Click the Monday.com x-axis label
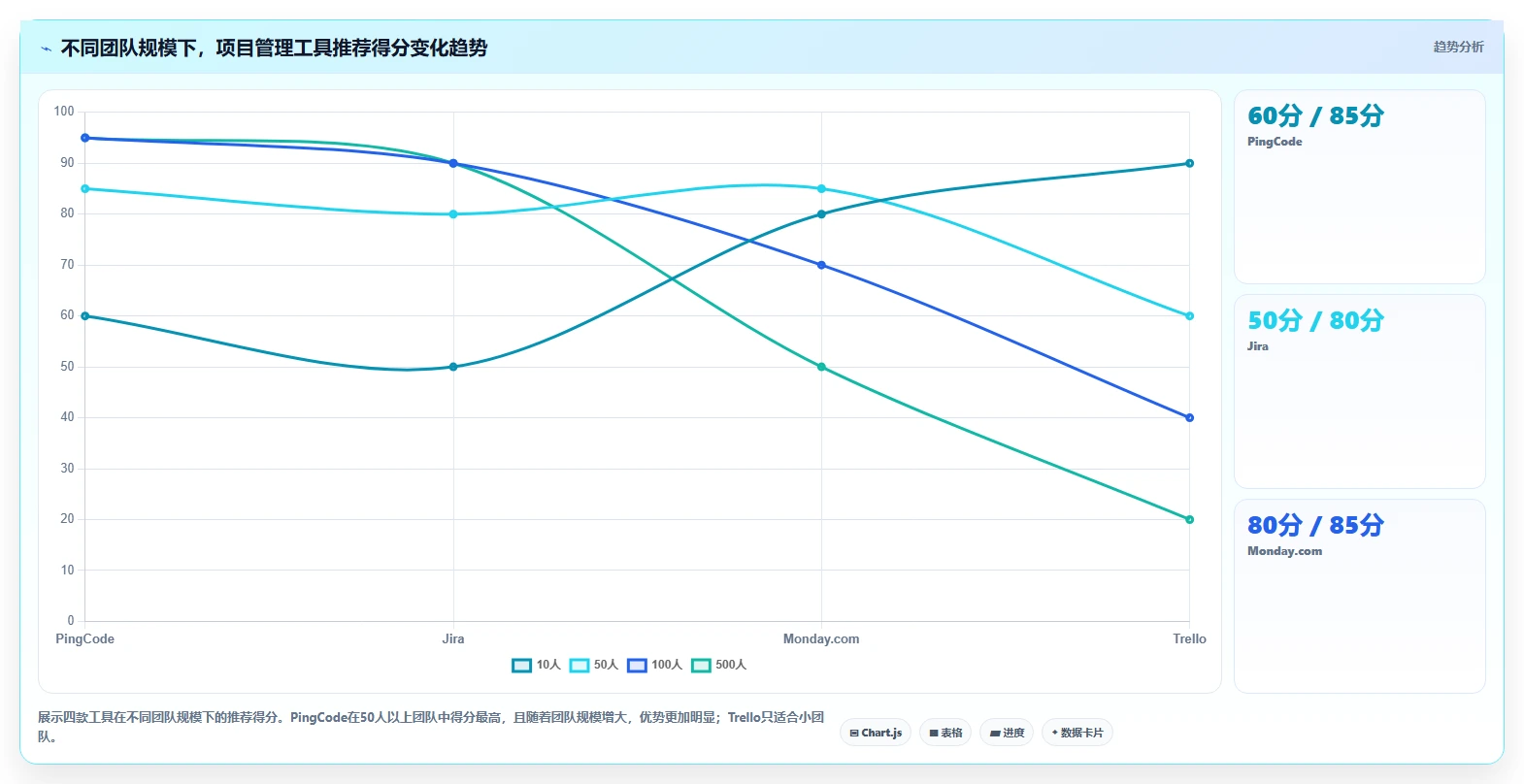 click(x=821, y=638)
